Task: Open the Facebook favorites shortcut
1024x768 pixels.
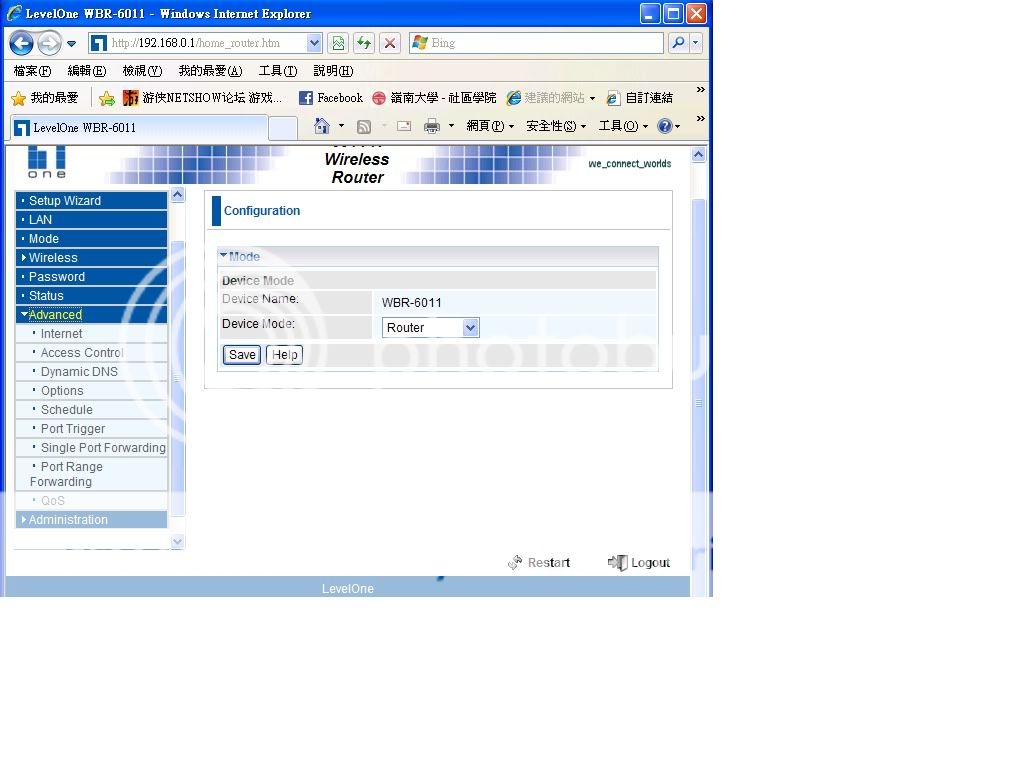Action: click(x=331, y=98)
